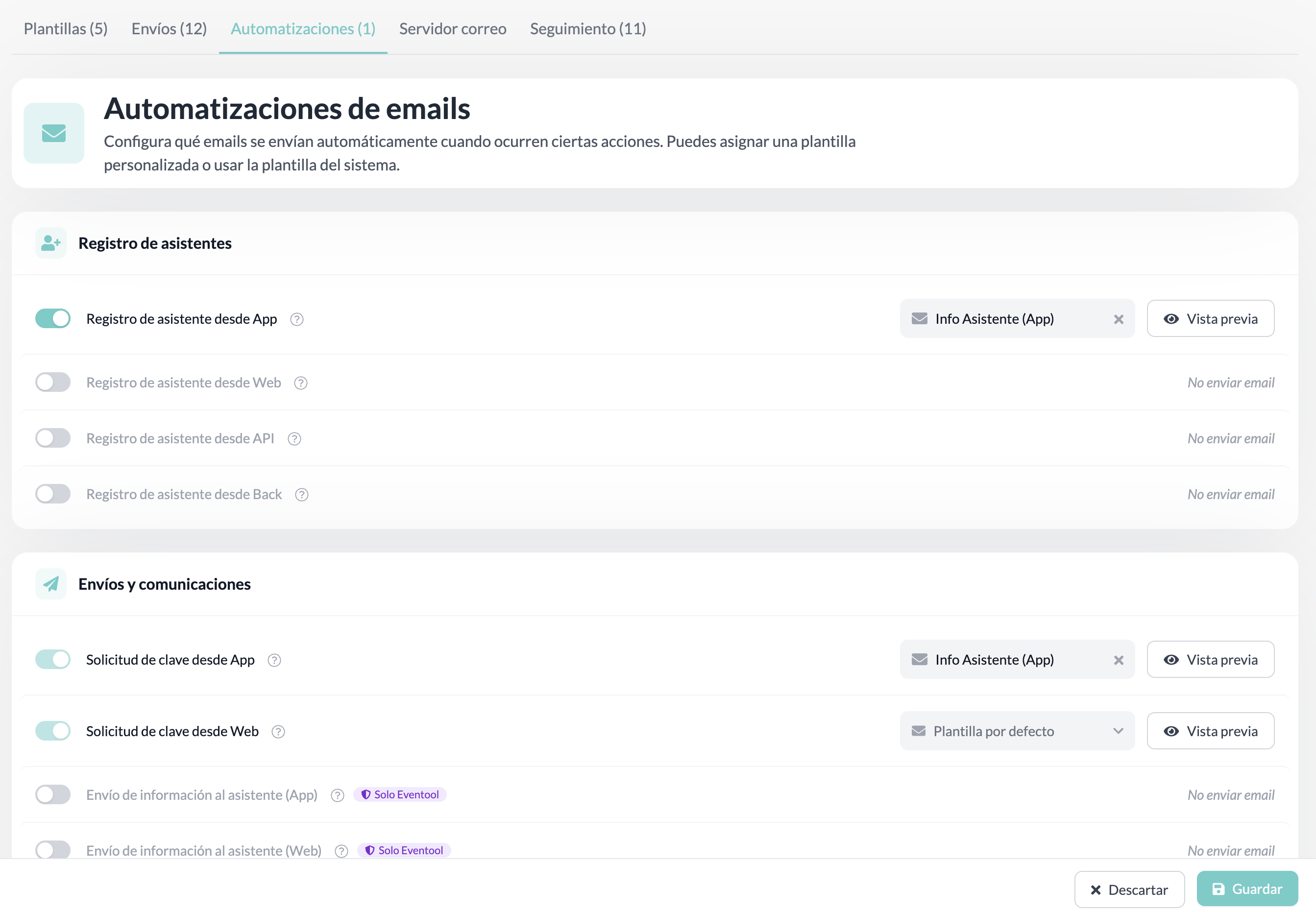Clear Info Asistente template from Solicitud de clave App
1316x912 pixels.
(x=1118, y=661)
